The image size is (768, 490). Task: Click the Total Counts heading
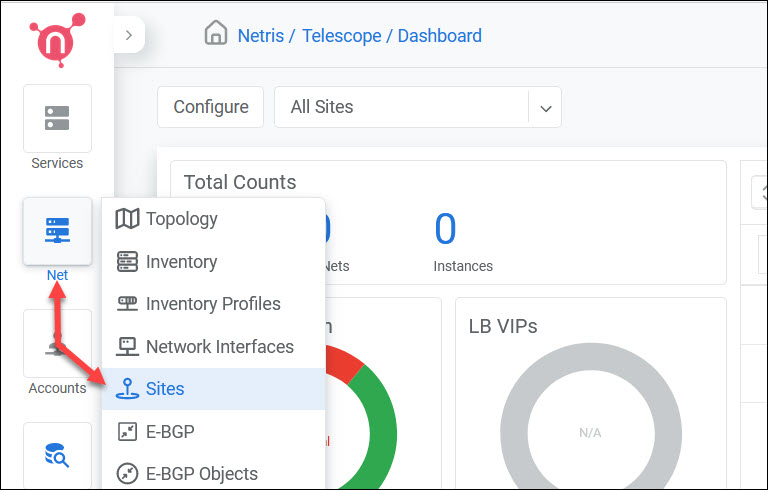pos(240,182)
